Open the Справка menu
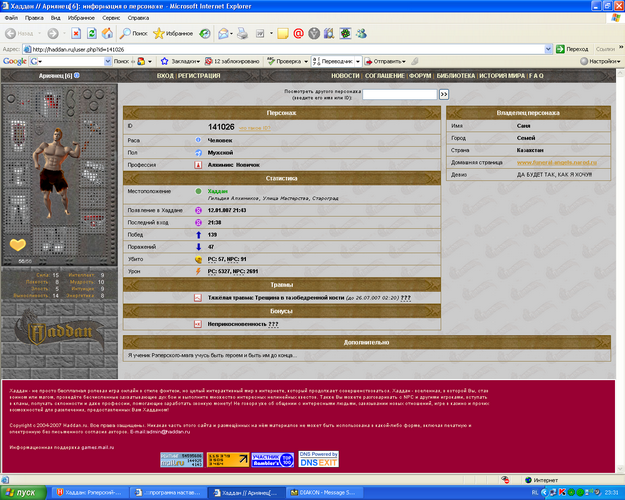This screenshot has height=500, width=625. tap(138, 18)
